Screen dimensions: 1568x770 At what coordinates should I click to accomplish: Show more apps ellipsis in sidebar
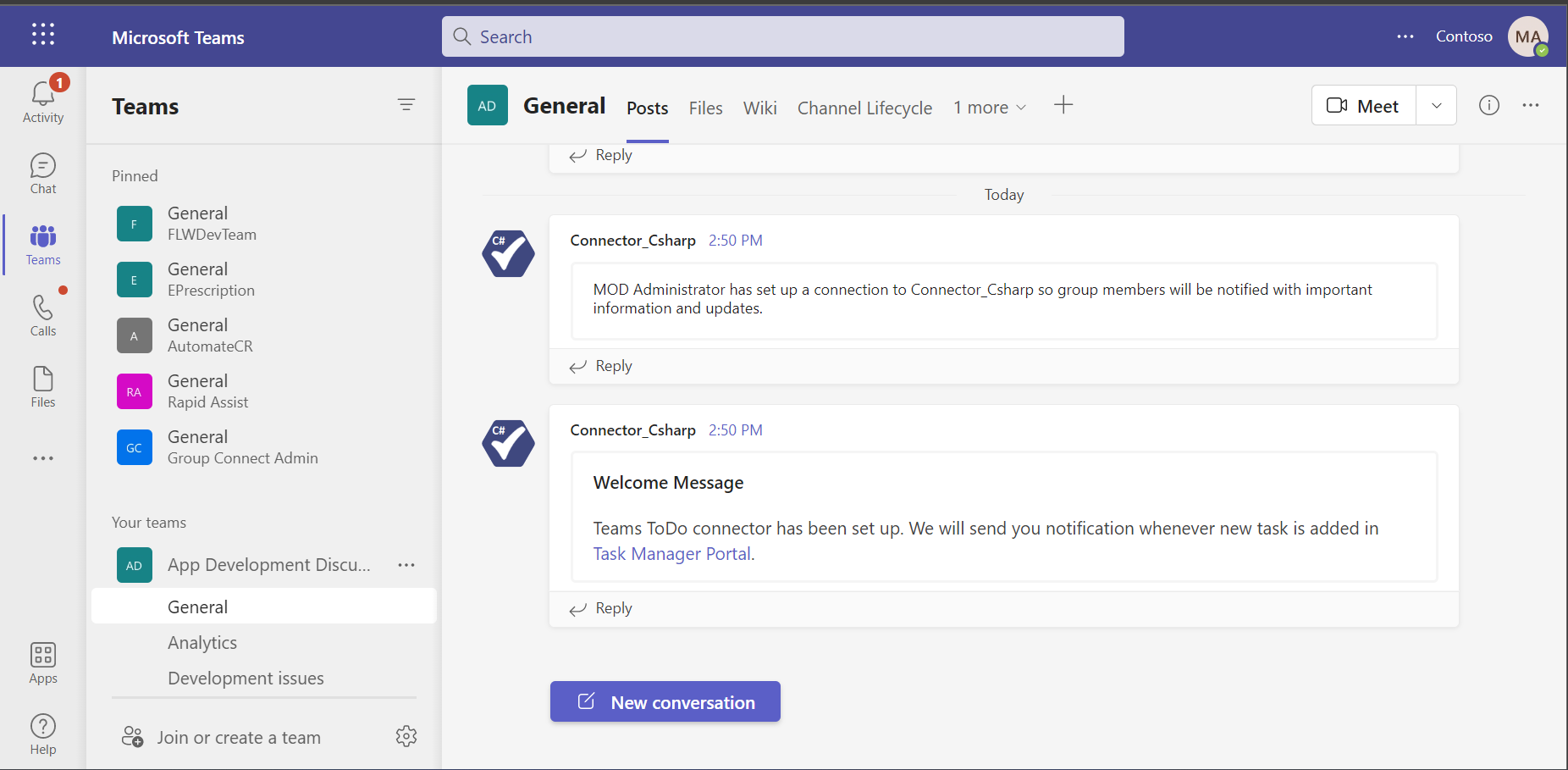tap(43, 458)
